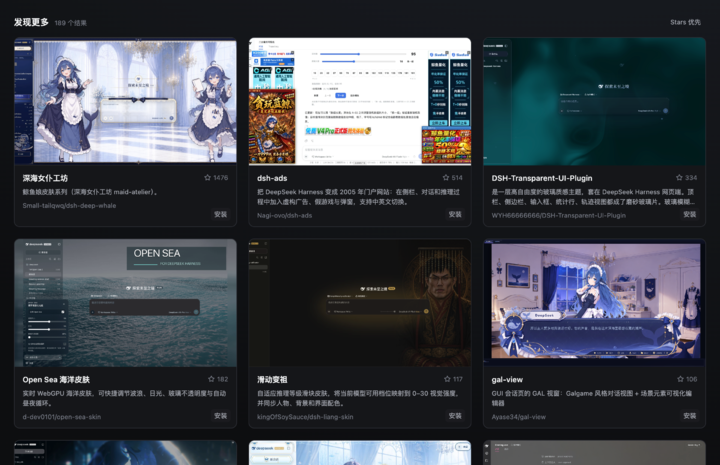Click star count 182

[x=222, y=379]
